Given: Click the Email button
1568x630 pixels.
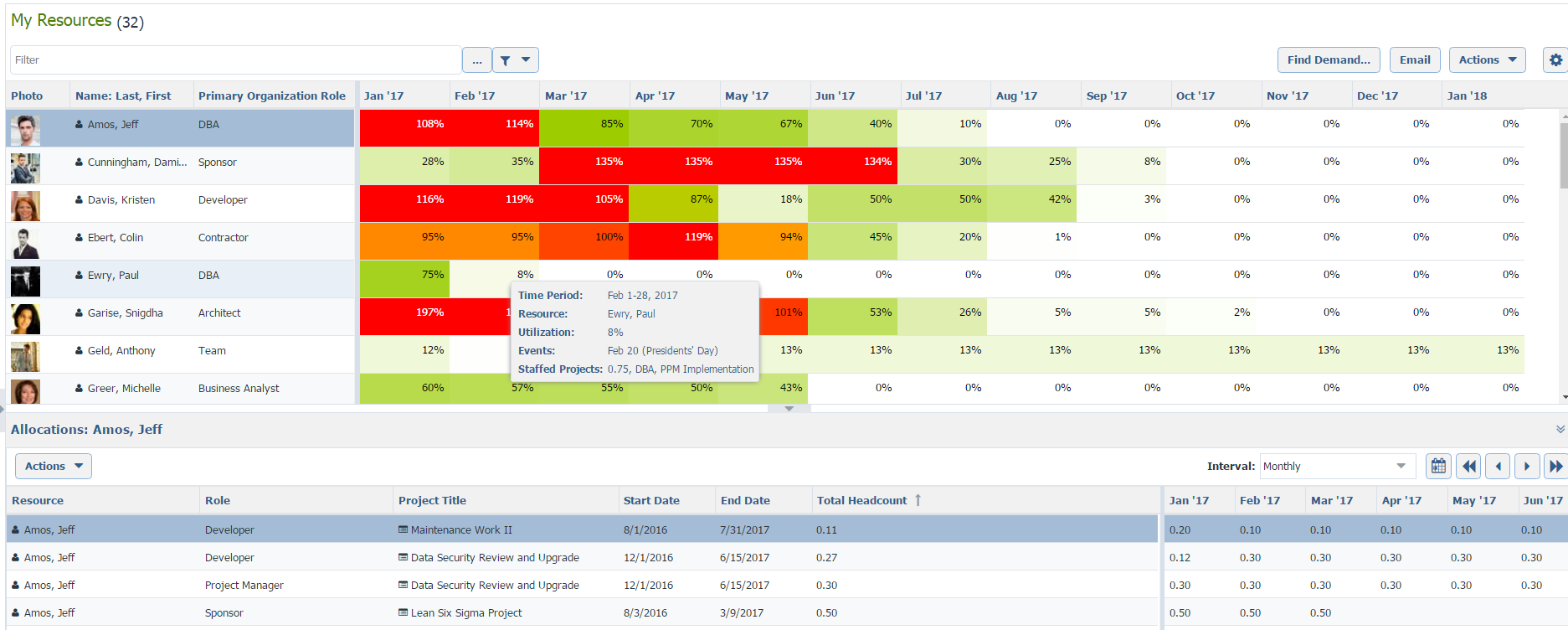Looking at the screenshot, I should point(1415,60).
